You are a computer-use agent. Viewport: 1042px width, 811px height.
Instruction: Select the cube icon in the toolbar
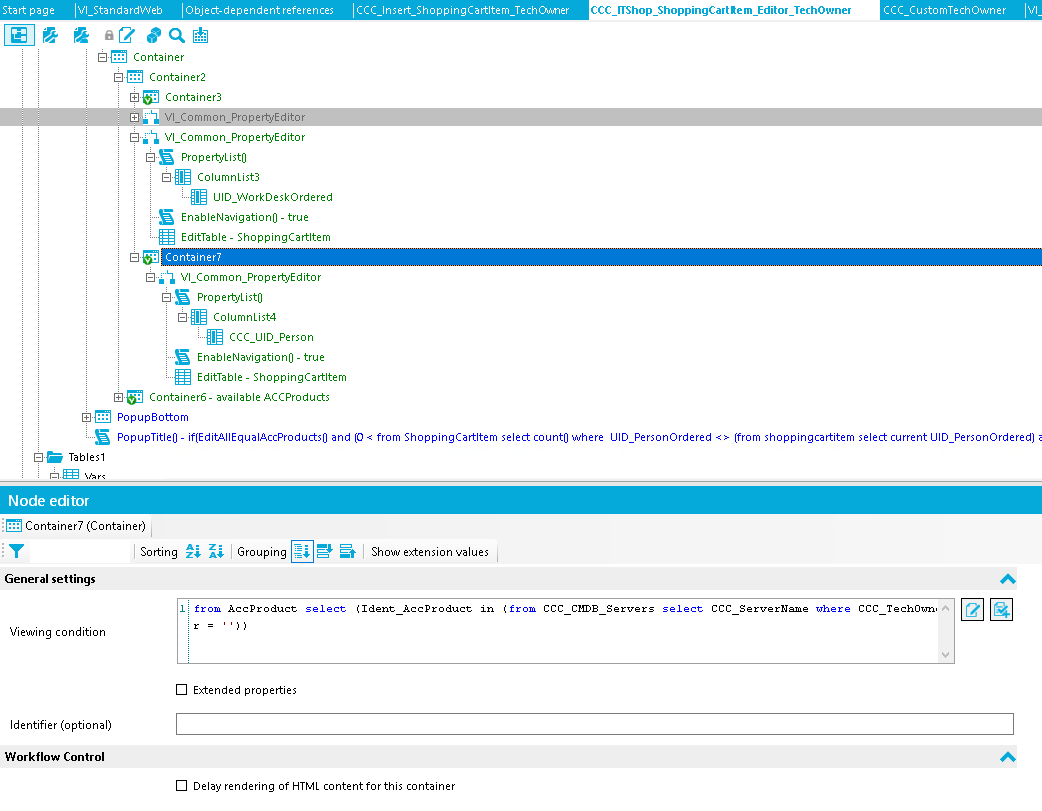coord(153,35)
